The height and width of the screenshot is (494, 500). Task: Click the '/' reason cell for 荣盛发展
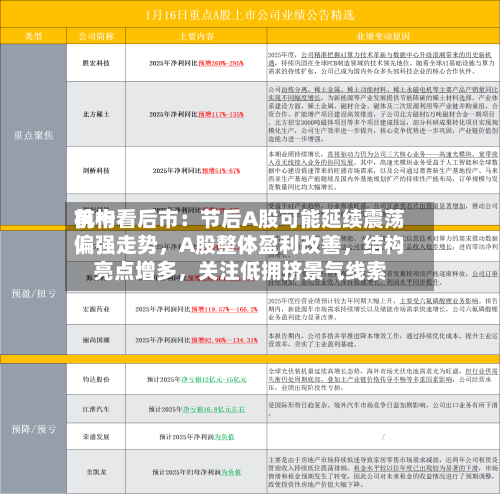[383, 437]
